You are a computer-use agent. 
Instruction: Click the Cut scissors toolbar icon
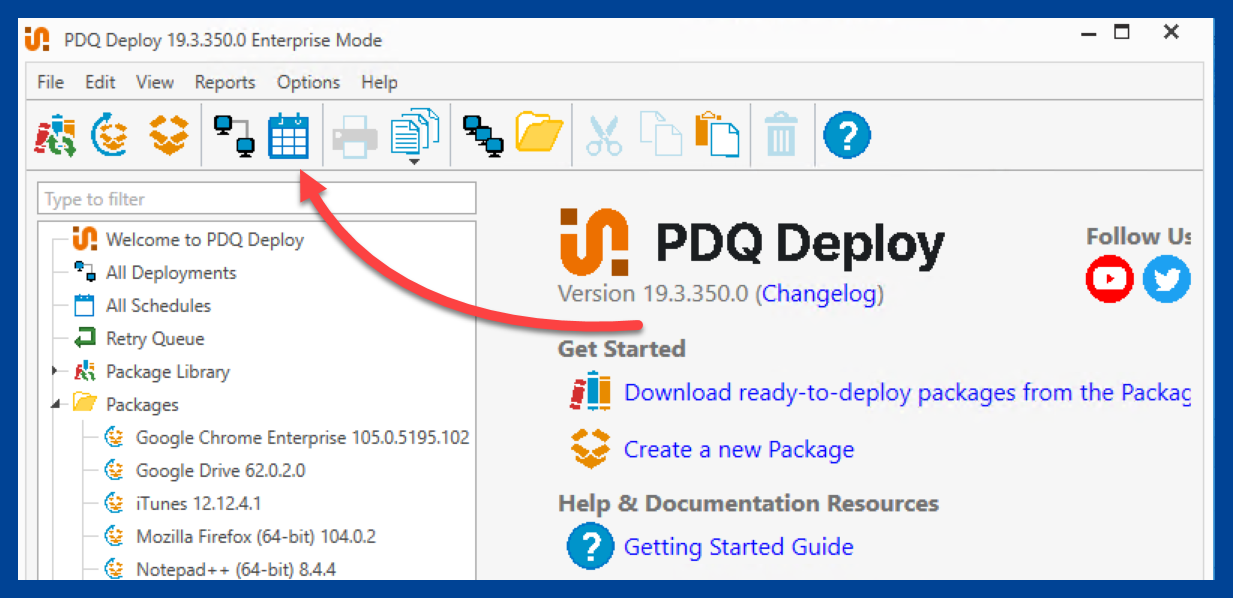(604, 136)
